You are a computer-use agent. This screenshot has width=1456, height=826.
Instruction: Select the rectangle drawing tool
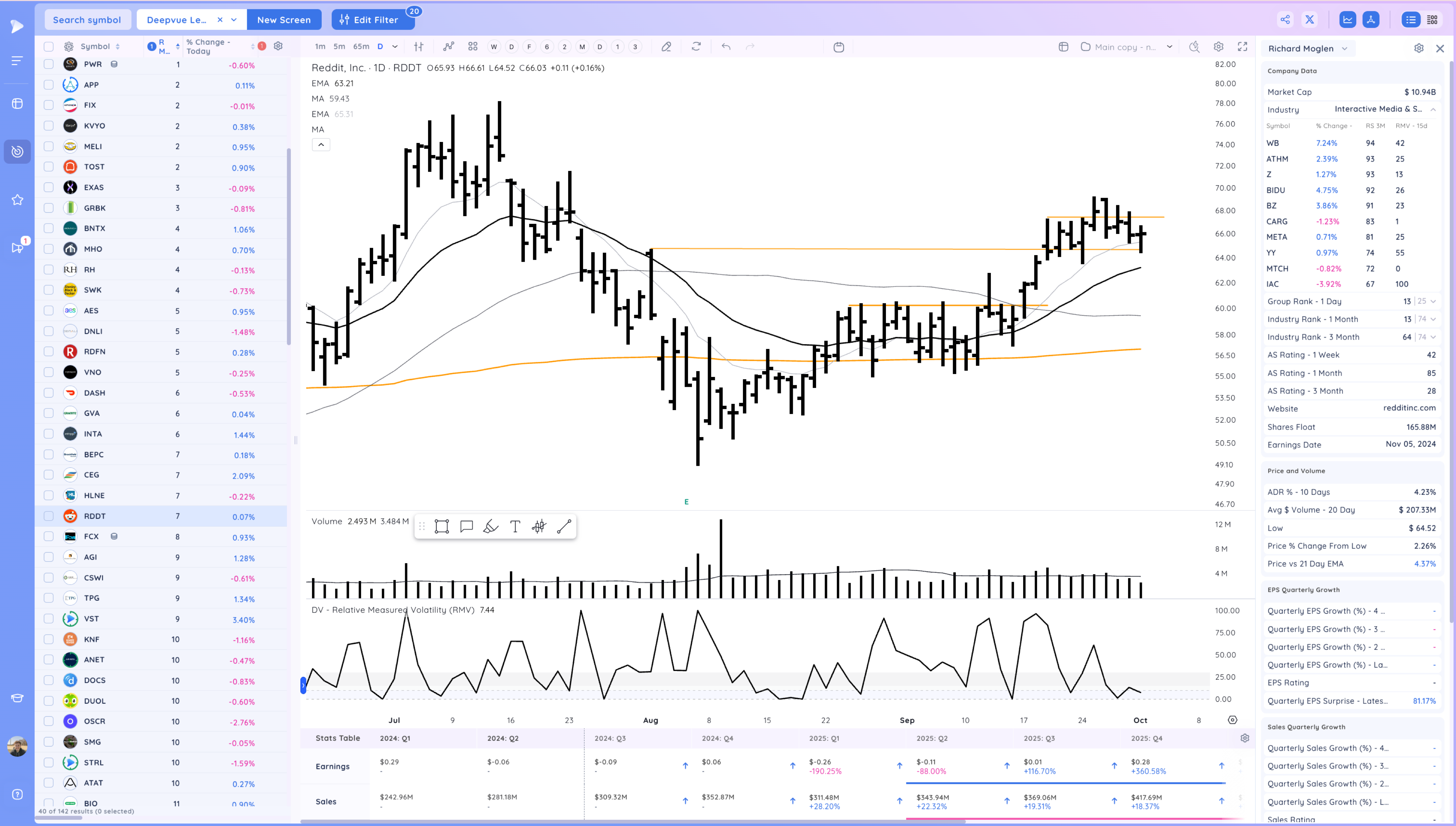[x=442, y=527]
